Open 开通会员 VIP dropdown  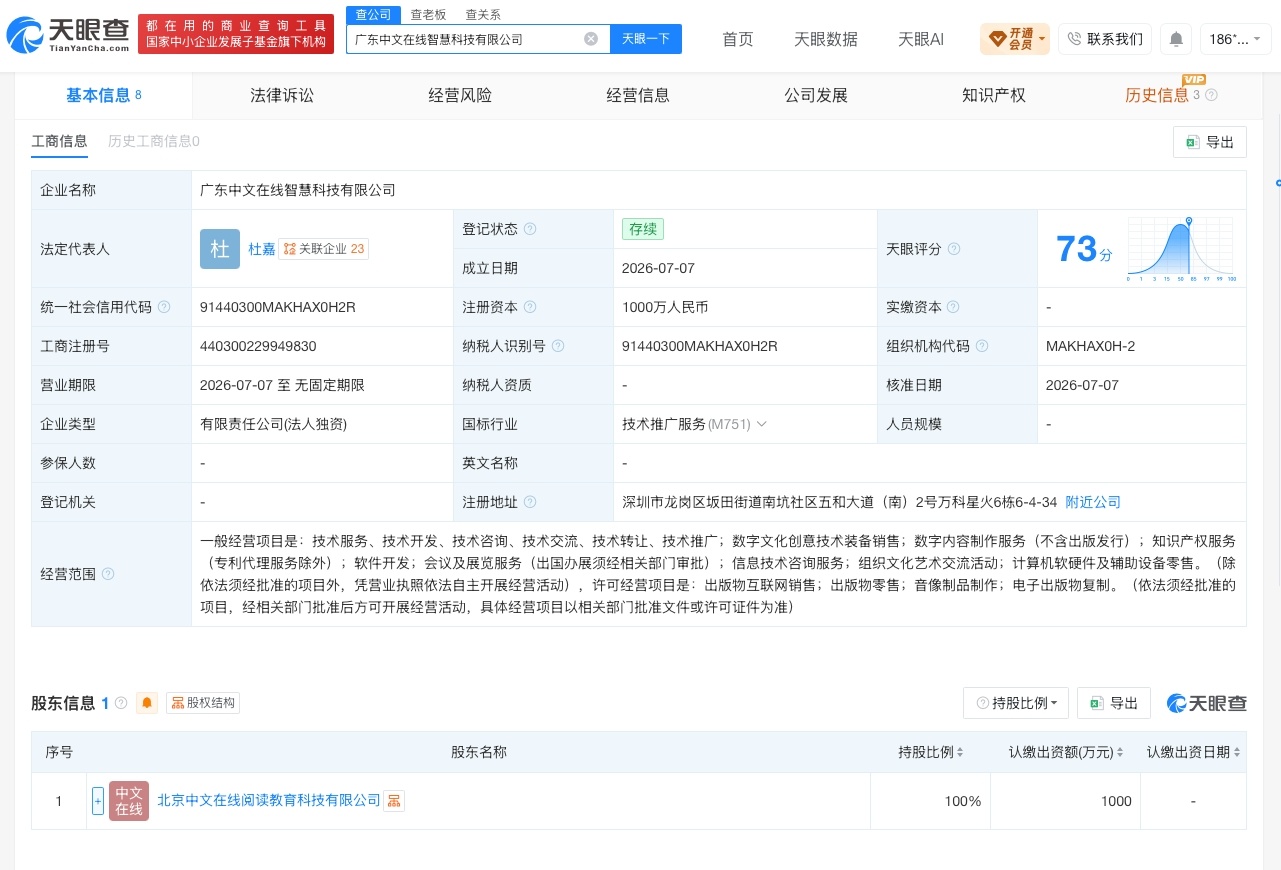1015,39
